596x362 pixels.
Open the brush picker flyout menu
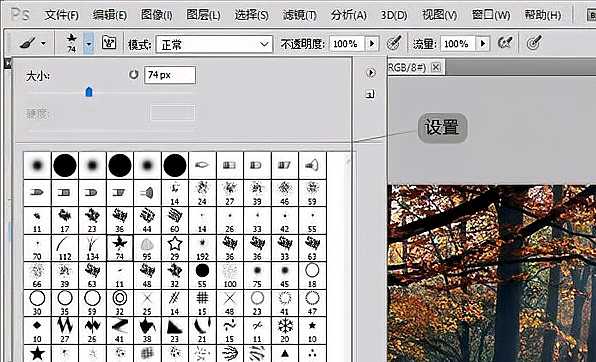(370, 72)
